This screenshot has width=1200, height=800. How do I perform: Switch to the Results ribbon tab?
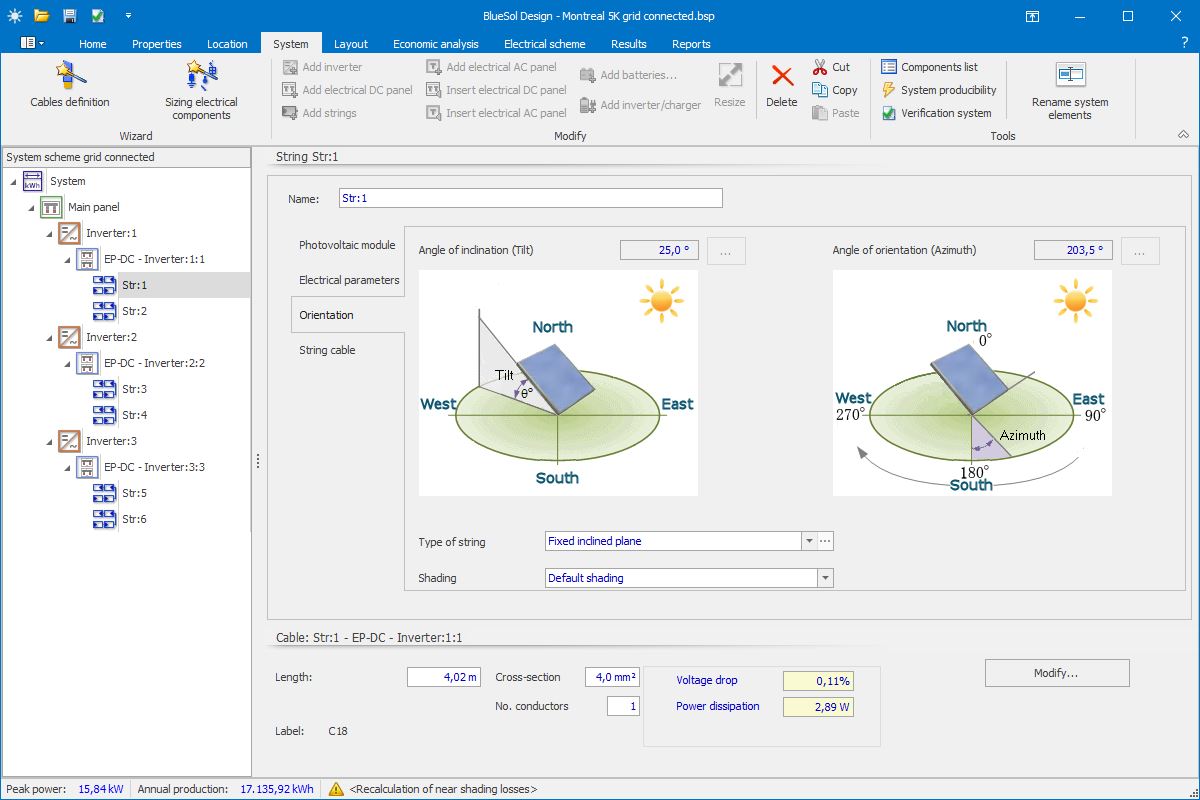[629, 43]
